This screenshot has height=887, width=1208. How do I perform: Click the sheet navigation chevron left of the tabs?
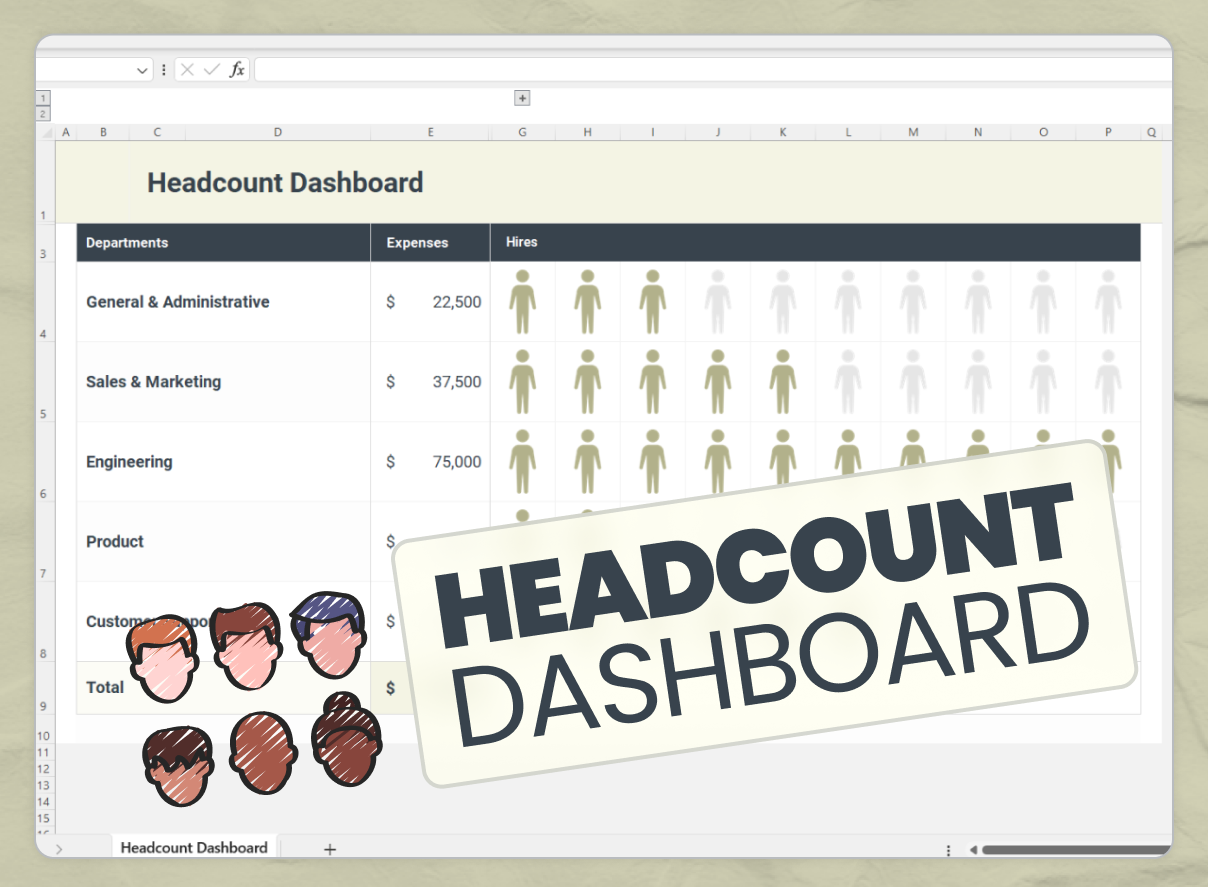pyautogui.click(x=60, y=847)
